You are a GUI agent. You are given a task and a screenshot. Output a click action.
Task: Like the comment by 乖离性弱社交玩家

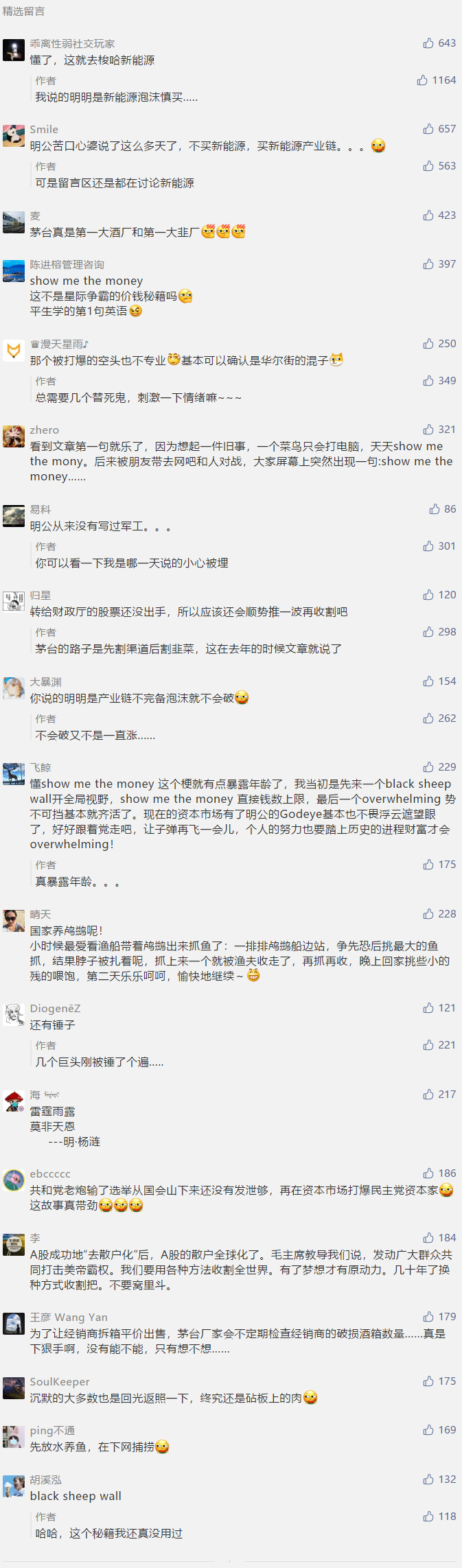click(x=428, y=43)
